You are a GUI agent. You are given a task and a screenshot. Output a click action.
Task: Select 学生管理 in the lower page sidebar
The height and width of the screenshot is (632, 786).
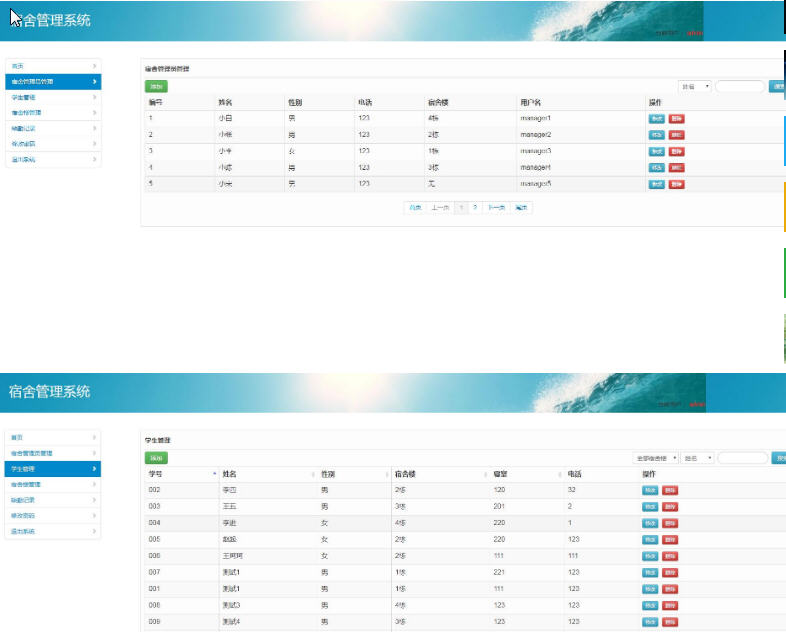53,469
